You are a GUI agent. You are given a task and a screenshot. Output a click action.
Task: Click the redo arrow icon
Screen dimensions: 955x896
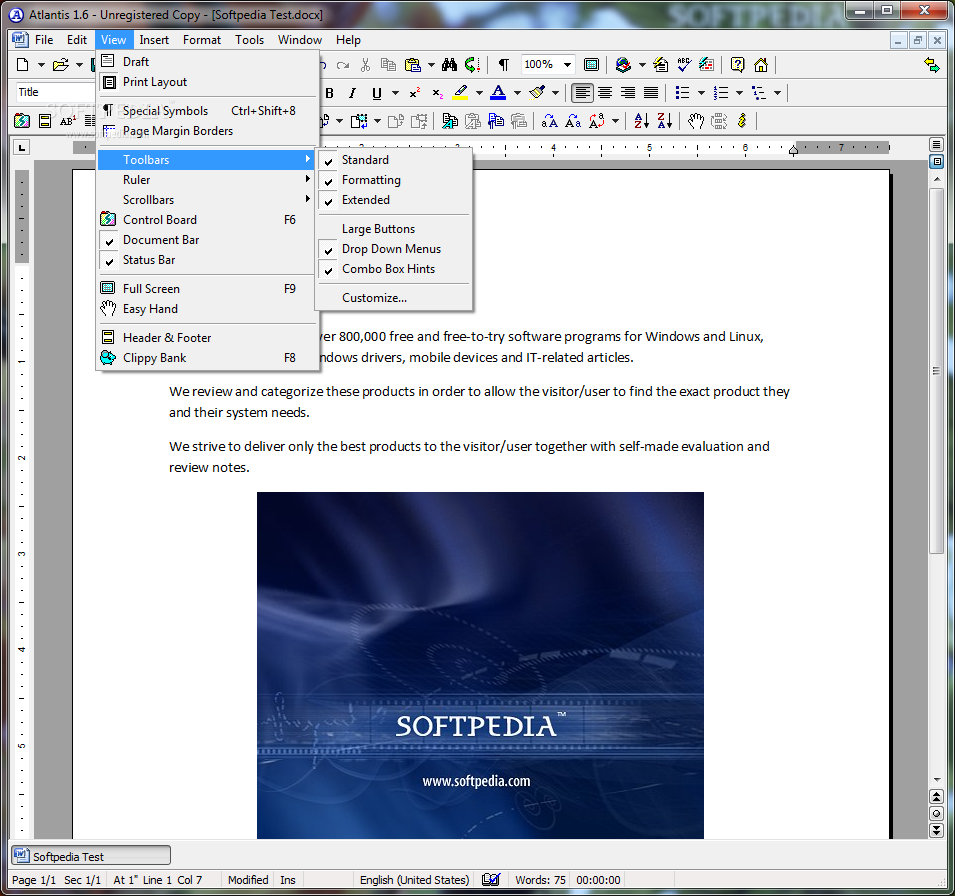(343, 65)
